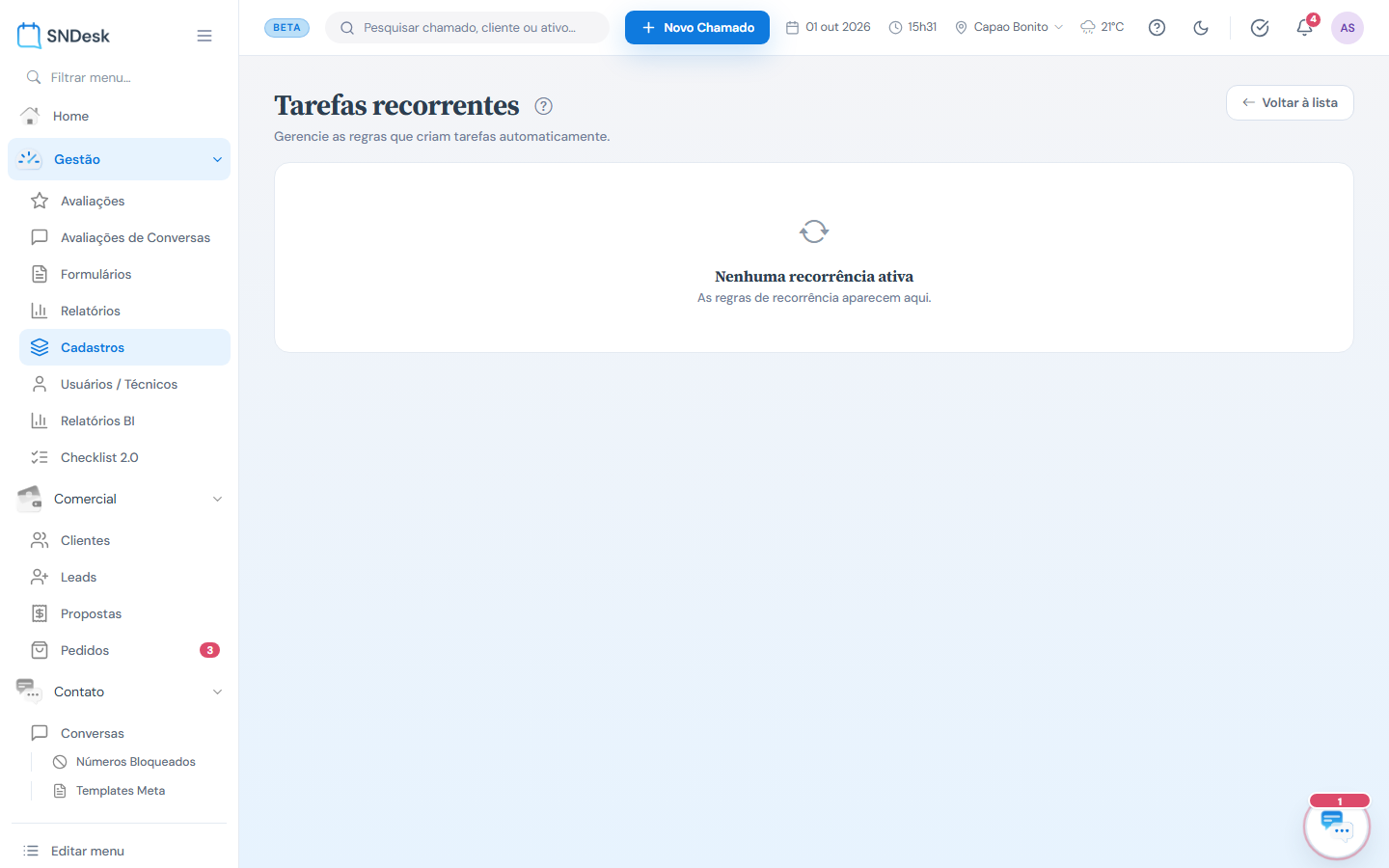Collapse sidebar with hamburger menu icon
This screenshot has height=868, width=1389.
(x=204, y=36)
